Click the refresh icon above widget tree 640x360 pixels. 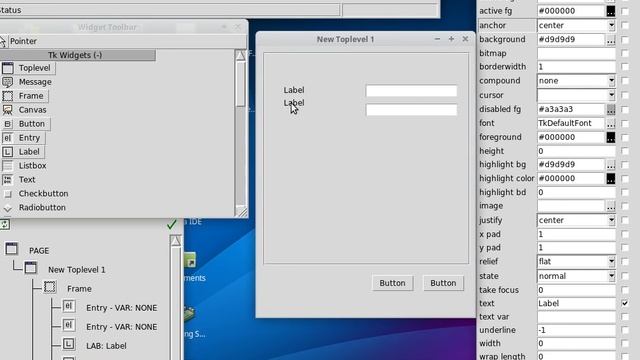click(4, 224)
